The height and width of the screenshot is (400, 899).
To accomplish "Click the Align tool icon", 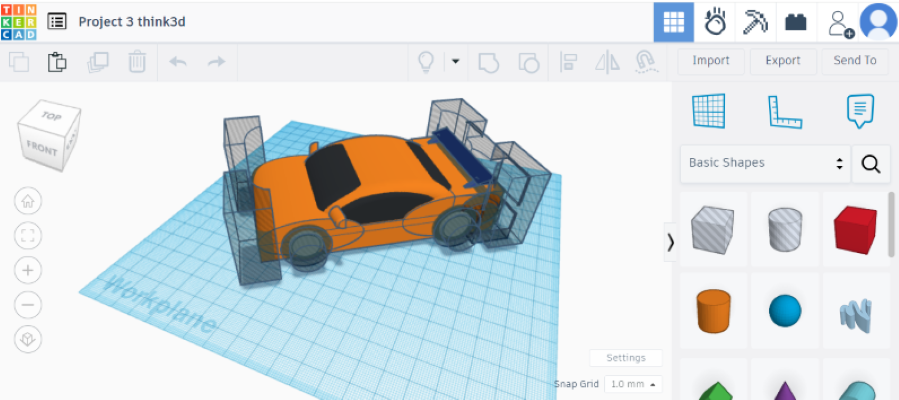I will [568, 61].
